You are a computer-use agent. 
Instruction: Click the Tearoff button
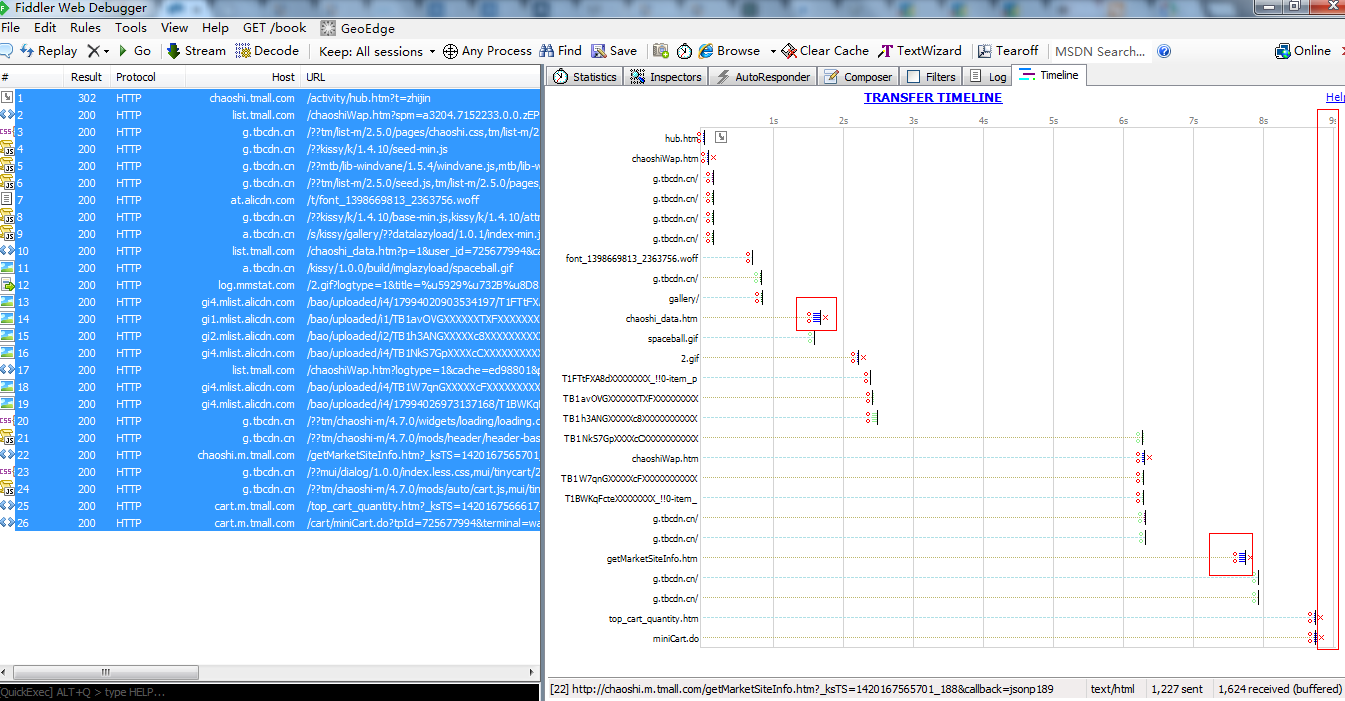1008,51
